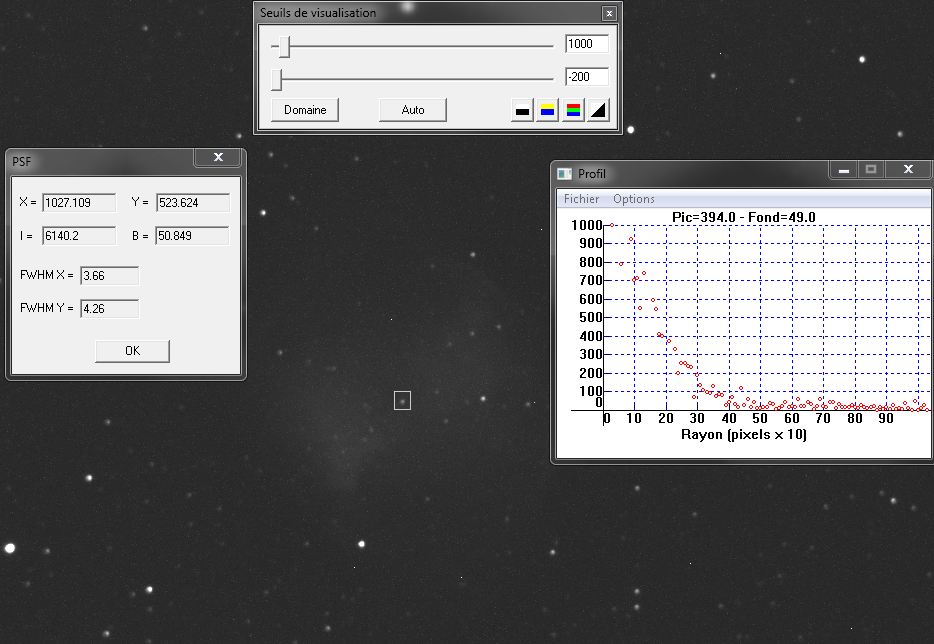Viewport: 934px width, 644px height.
Task: Click the Profil window title icon
Action: pyautogui.click(x=564, y=173)
